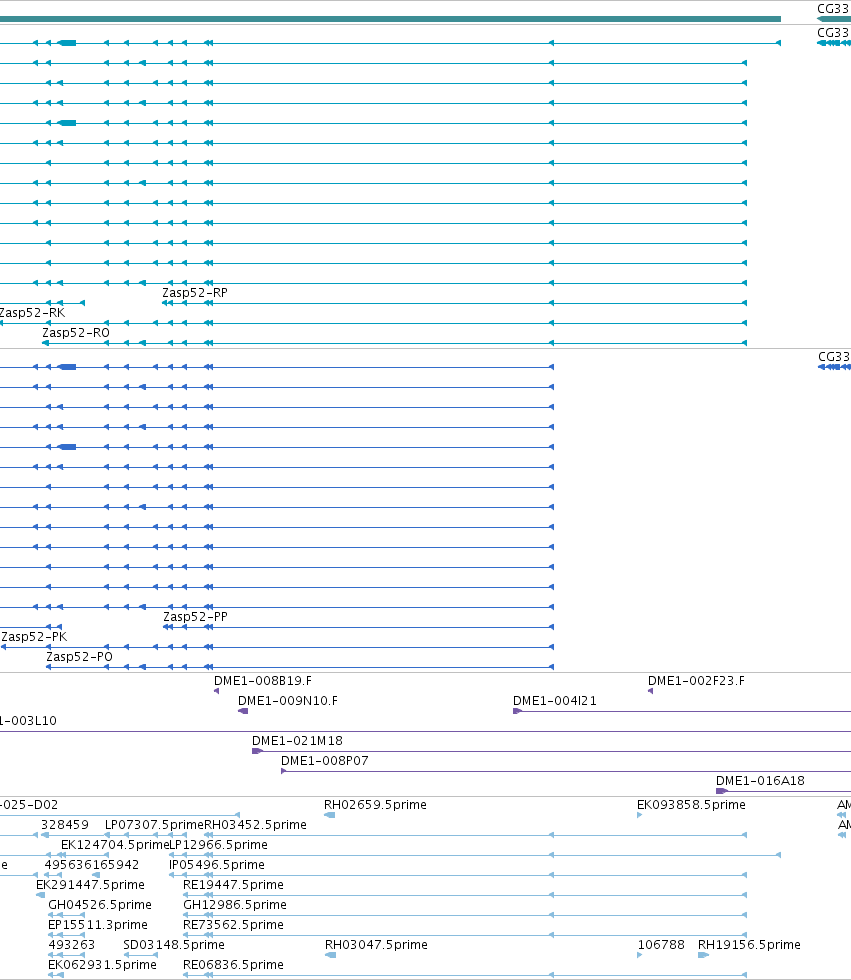Select the Zasp52-RP transcript label

(195, 292)
